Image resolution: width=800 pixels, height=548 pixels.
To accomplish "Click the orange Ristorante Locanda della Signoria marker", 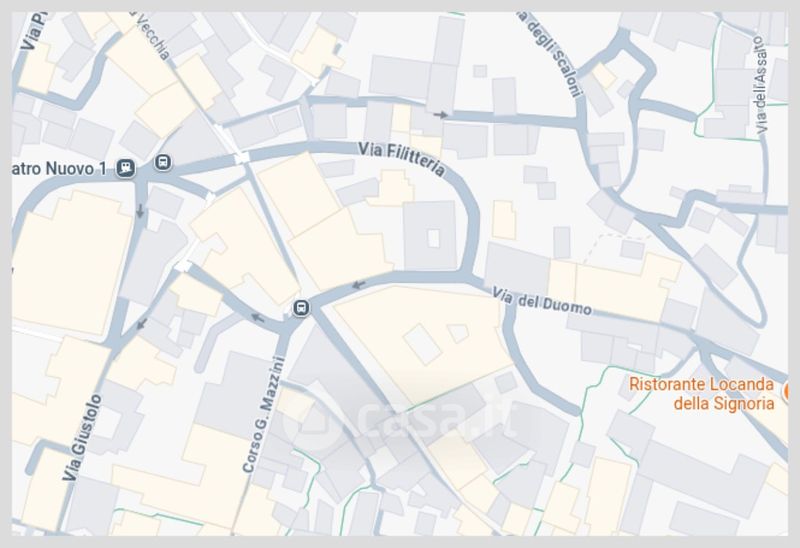I will [786, 391].
